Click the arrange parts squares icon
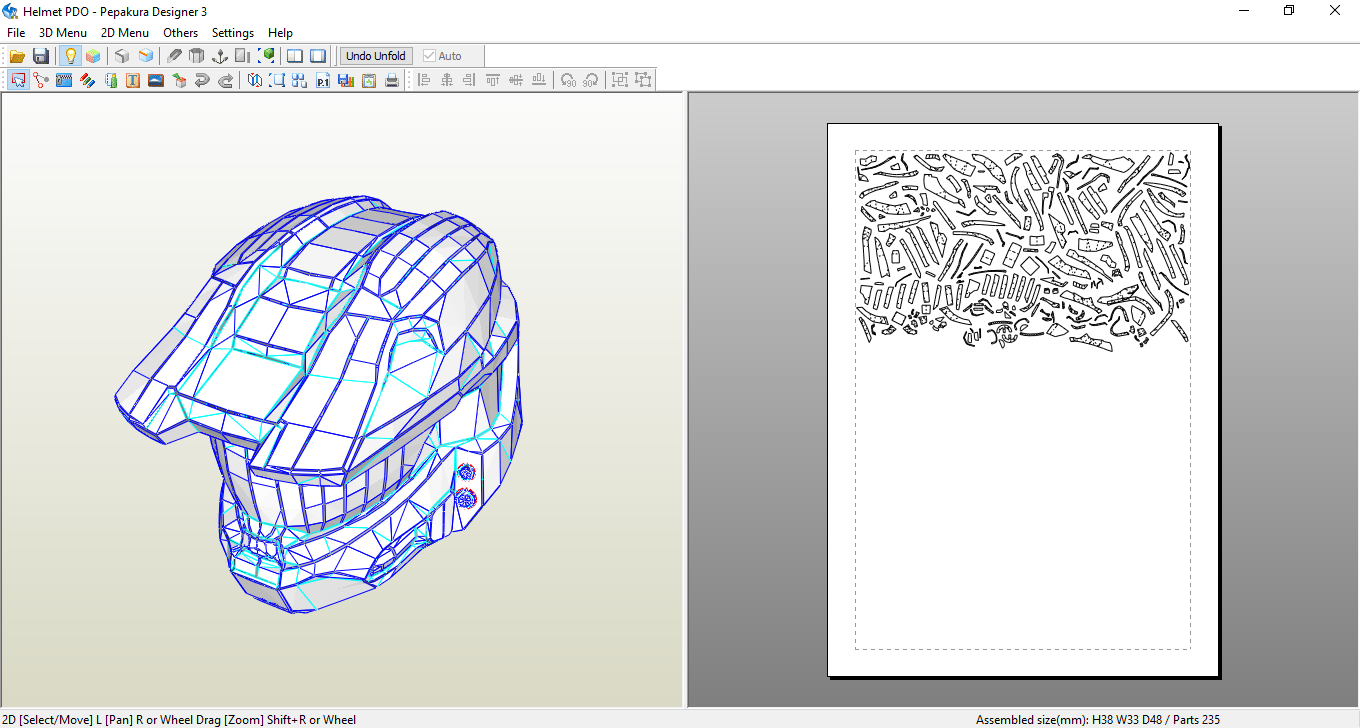 coord(300,81)
